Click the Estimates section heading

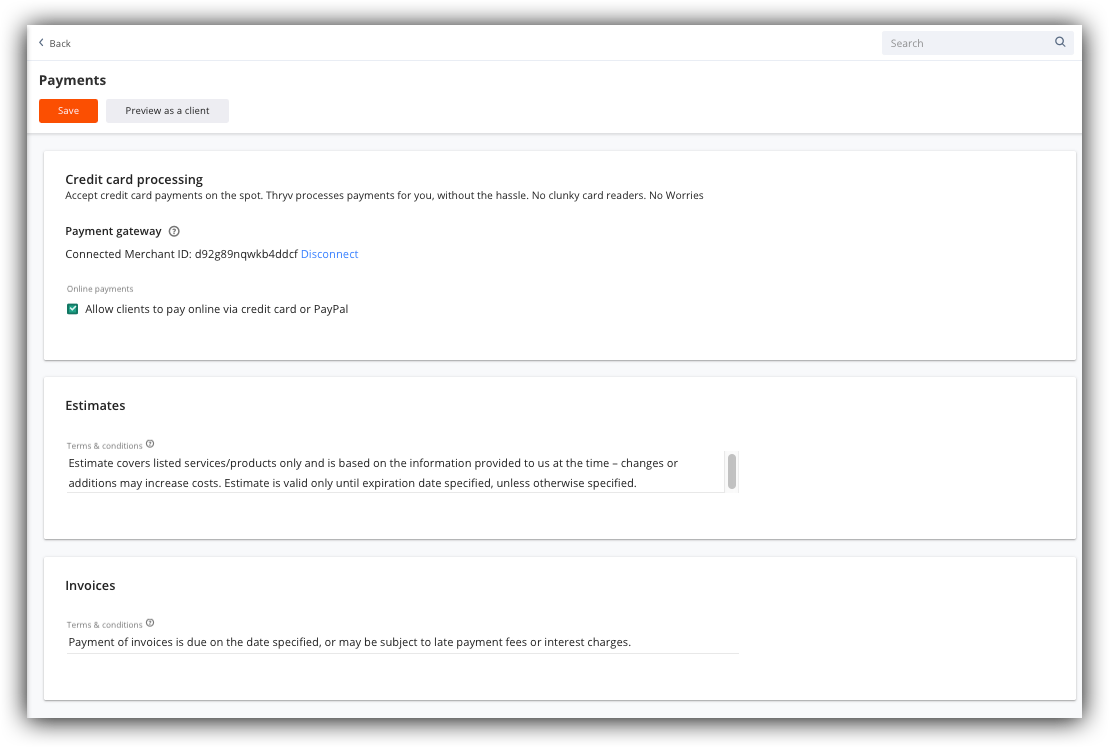95,405
